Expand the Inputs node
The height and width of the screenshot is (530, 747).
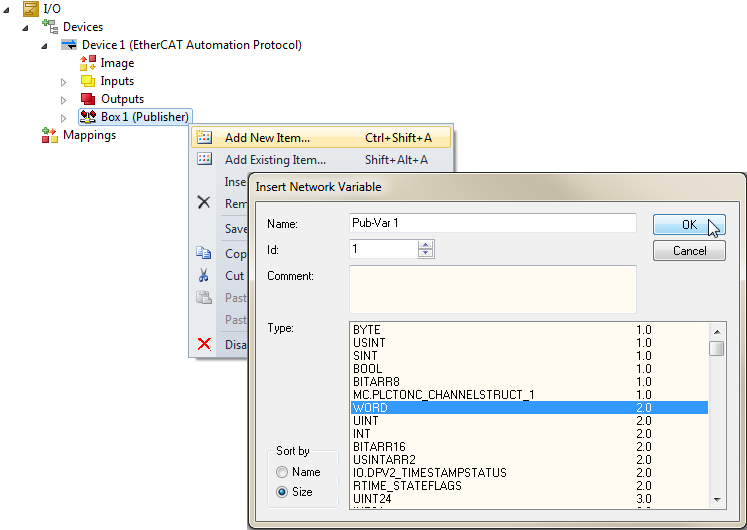(x=63, y=82)
